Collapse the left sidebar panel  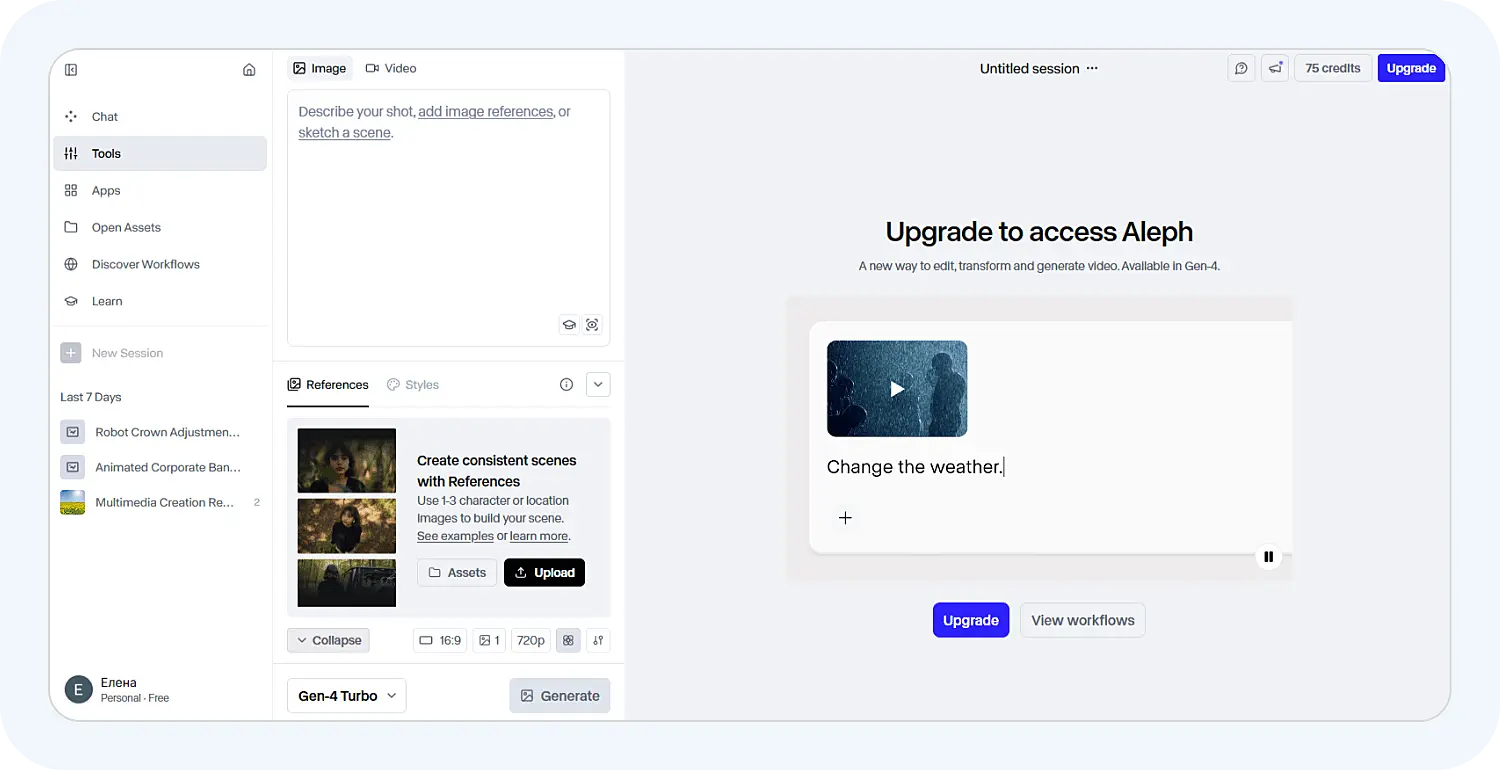point(71,70)
